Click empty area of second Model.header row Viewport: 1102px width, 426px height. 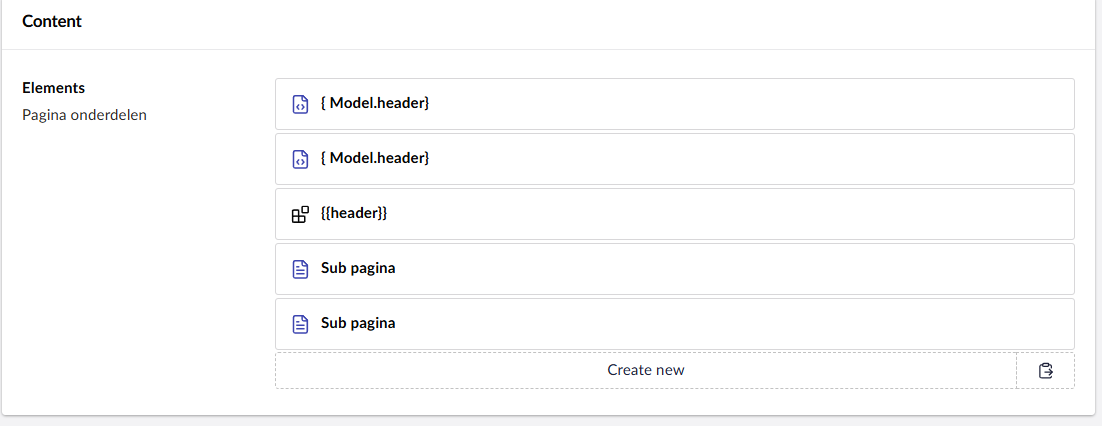click(x=752, y=159)
